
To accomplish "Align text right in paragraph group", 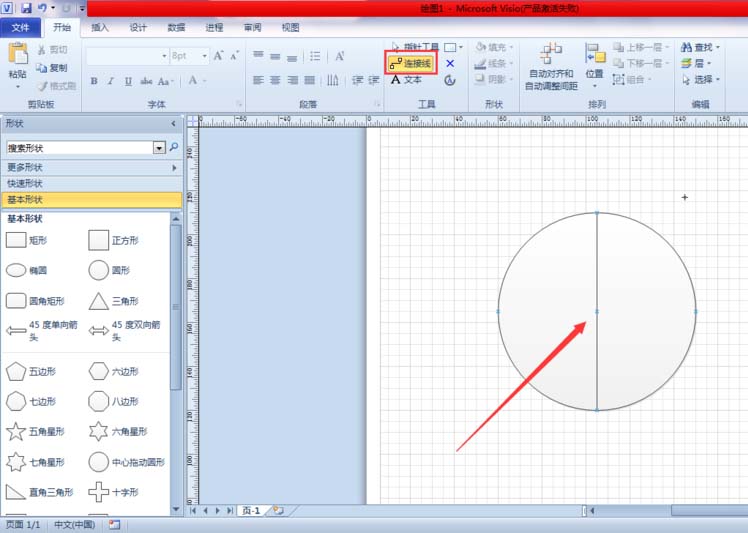I will point(292,80).
